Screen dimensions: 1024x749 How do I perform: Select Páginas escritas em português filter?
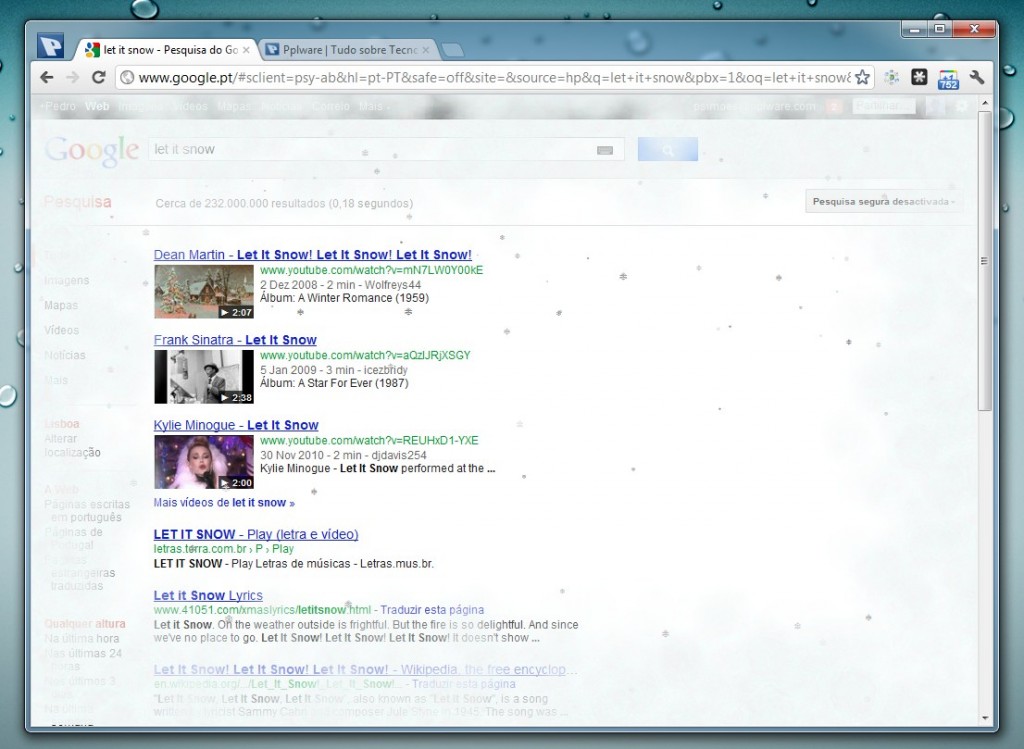87,511
